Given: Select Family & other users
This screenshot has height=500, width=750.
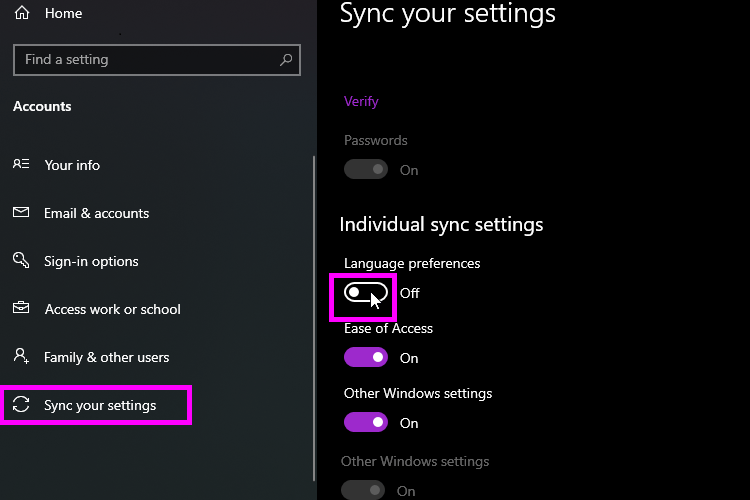Looking at the screenshot, I should coord(107,357).
